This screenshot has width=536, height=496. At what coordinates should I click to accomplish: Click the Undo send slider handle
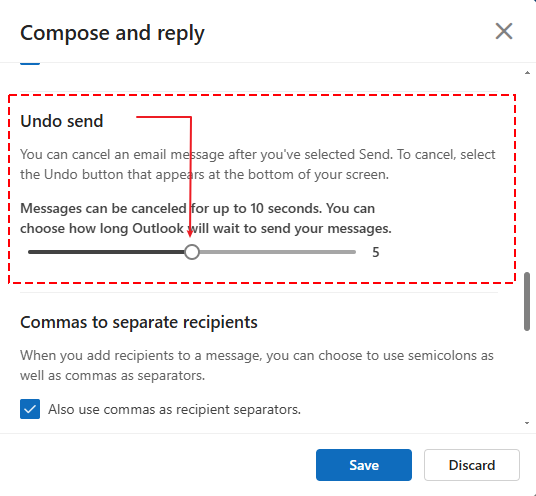click(x=192, y=252)
